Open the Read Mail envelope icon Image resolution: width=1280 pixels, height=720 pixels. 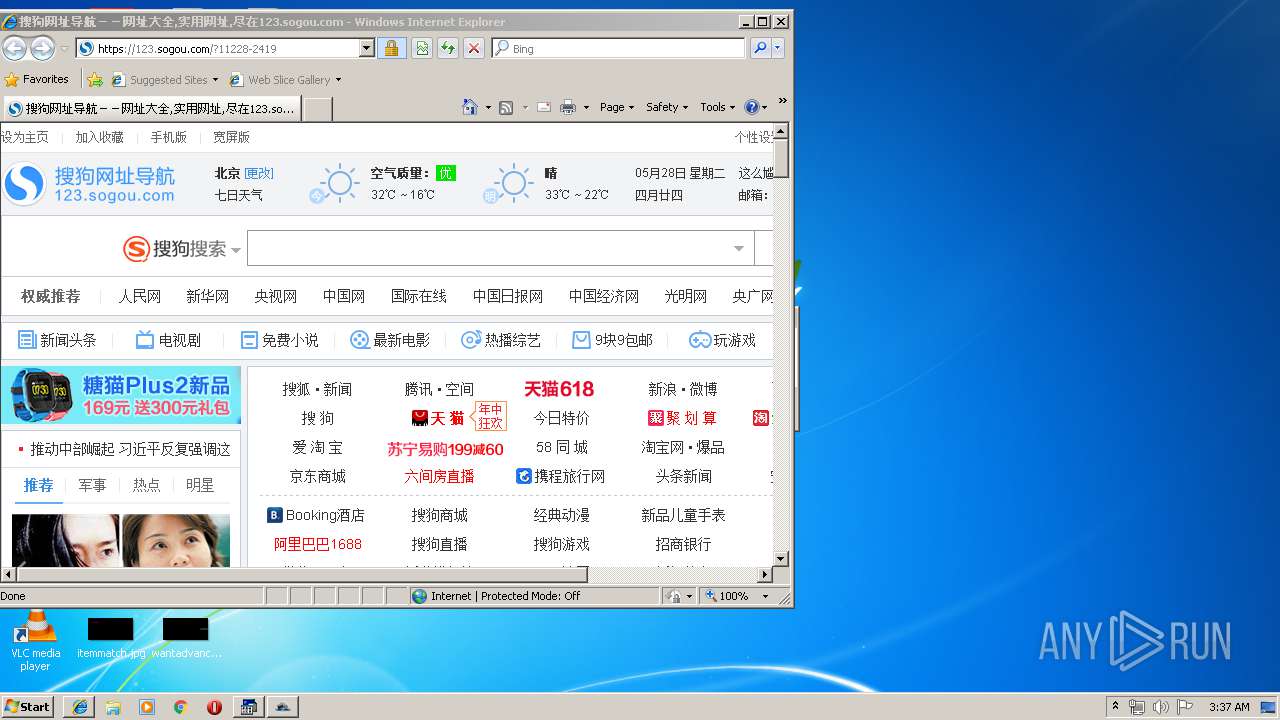tap(544, 107)
